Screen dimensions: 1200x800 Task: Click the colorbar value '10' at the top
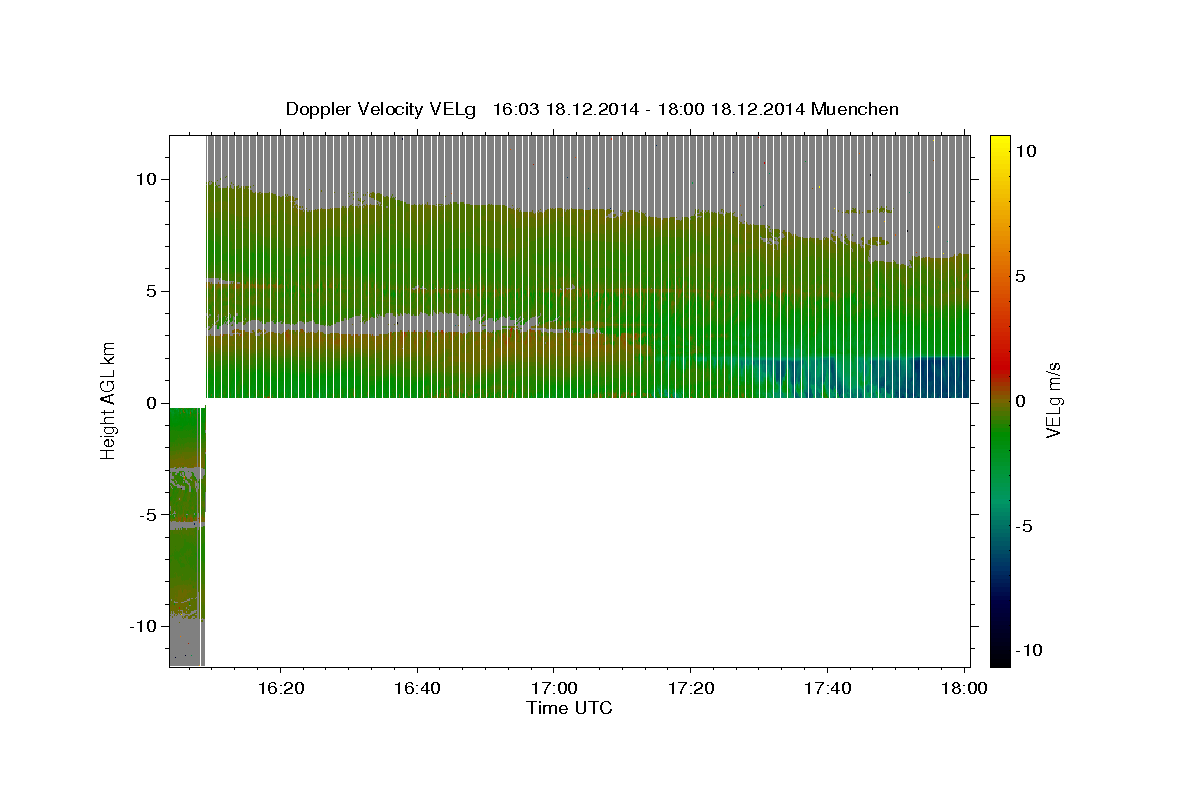(x=1025, y=151)
